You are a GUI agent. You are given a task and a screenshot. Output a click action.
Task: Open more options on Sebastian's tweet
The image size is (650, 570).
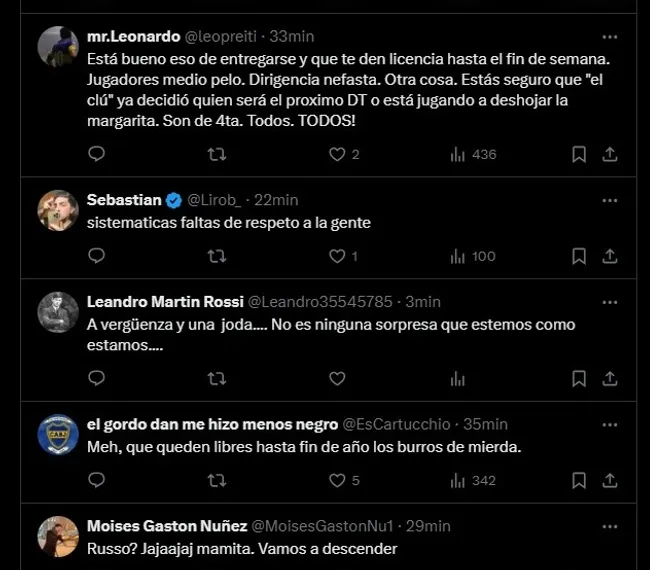tap(609, 200)
